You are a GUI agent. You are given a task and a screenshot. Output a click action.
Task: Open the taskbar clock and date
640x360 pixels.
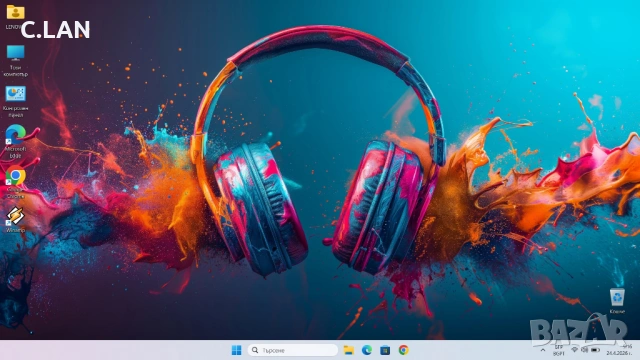(x=619, y=350)
